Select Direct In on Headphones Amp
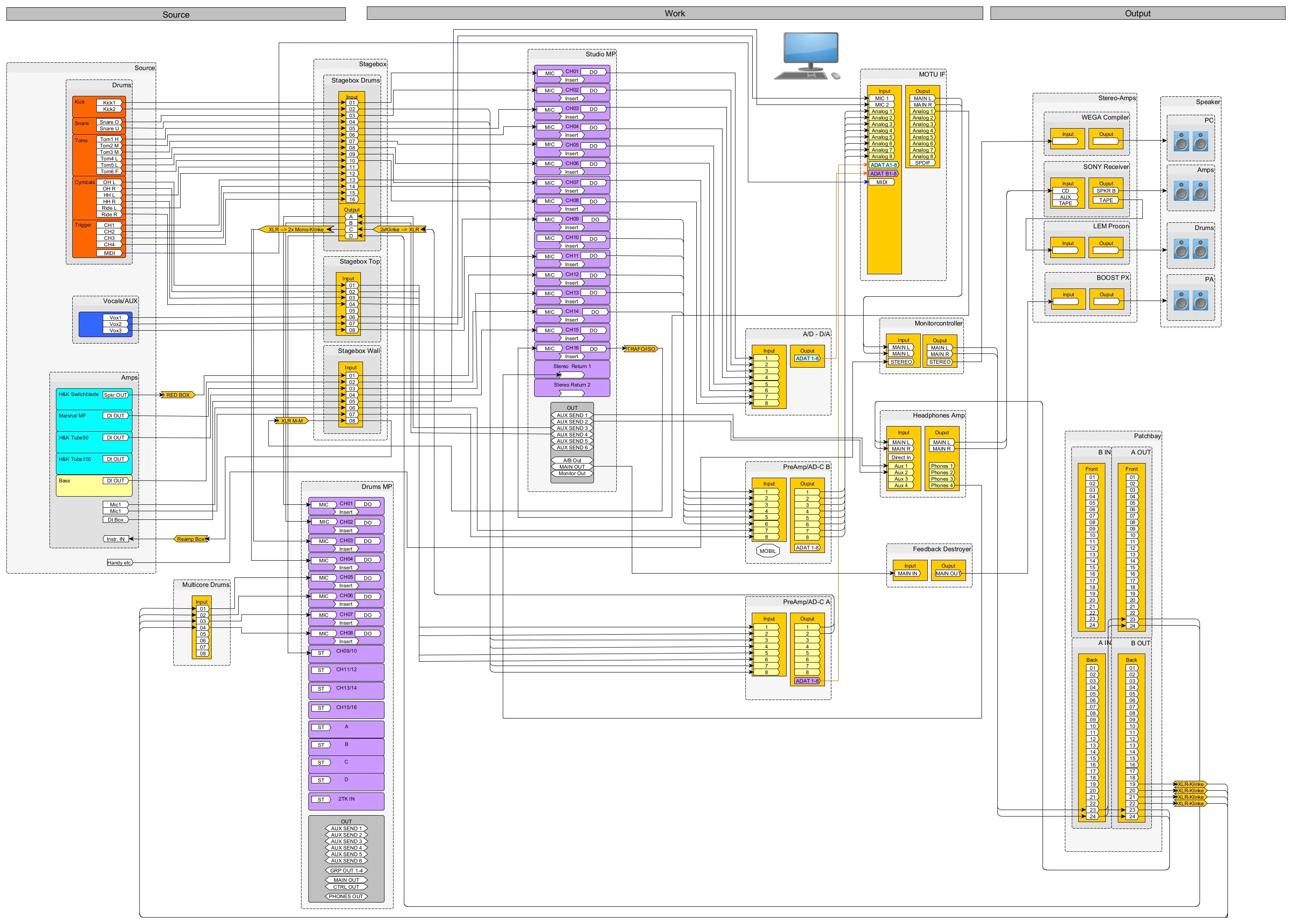This screenshot has height=924, width=1292. [x=901, y=457]
